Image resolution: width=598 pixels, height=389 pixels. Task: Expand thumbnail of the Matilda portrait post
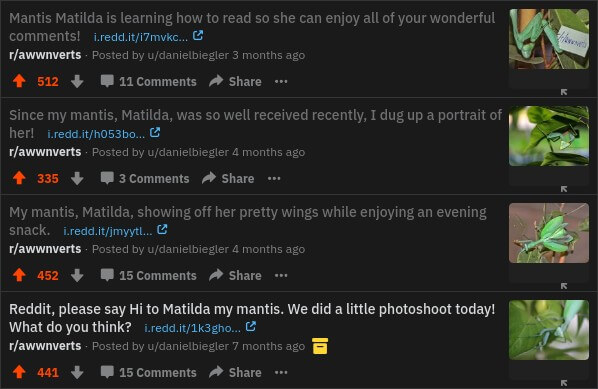564,189
